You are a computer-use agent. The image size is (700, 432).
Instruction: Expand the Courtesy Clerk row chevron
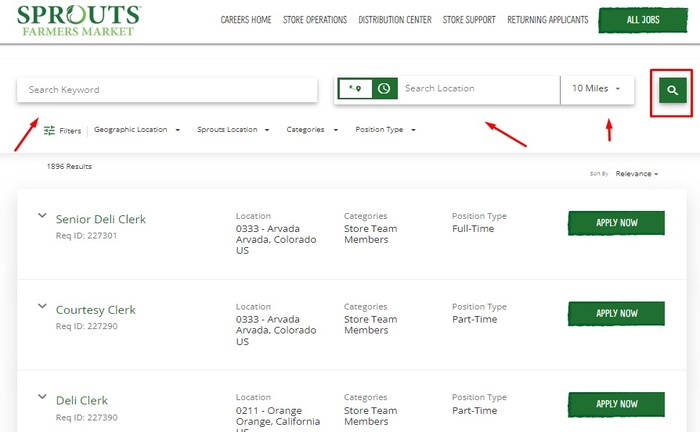42,306
